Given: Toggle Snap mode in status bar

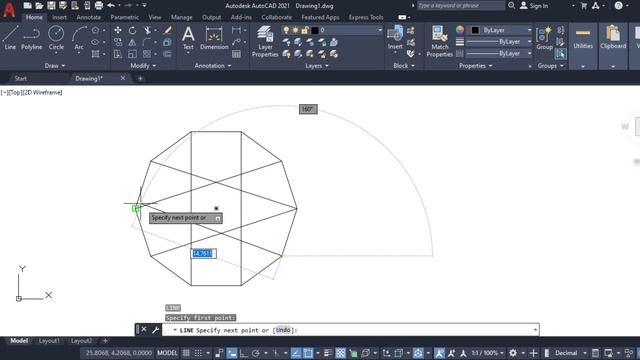Looking at the screenshot, I should click(198, 353).
